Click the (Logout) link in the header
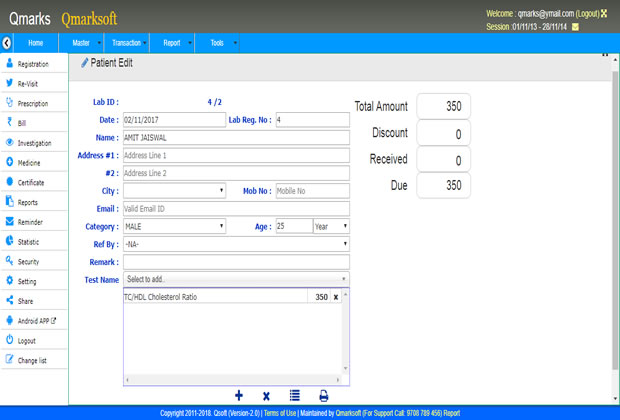 tap(588, 13)
